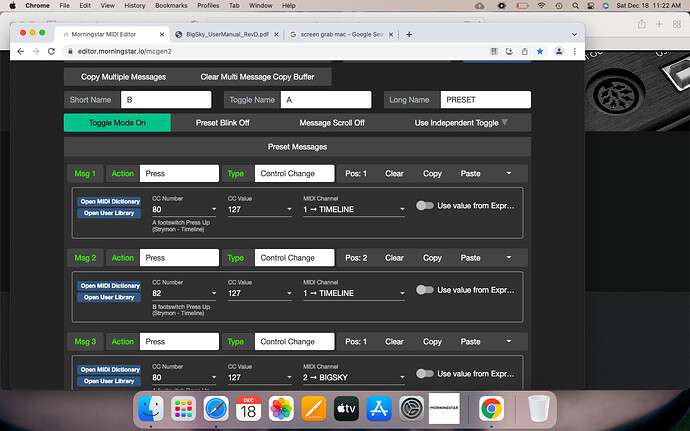The image size is (690, 431).
Task: Open the Bookmarks menu
Action: [x=171, y=6]
